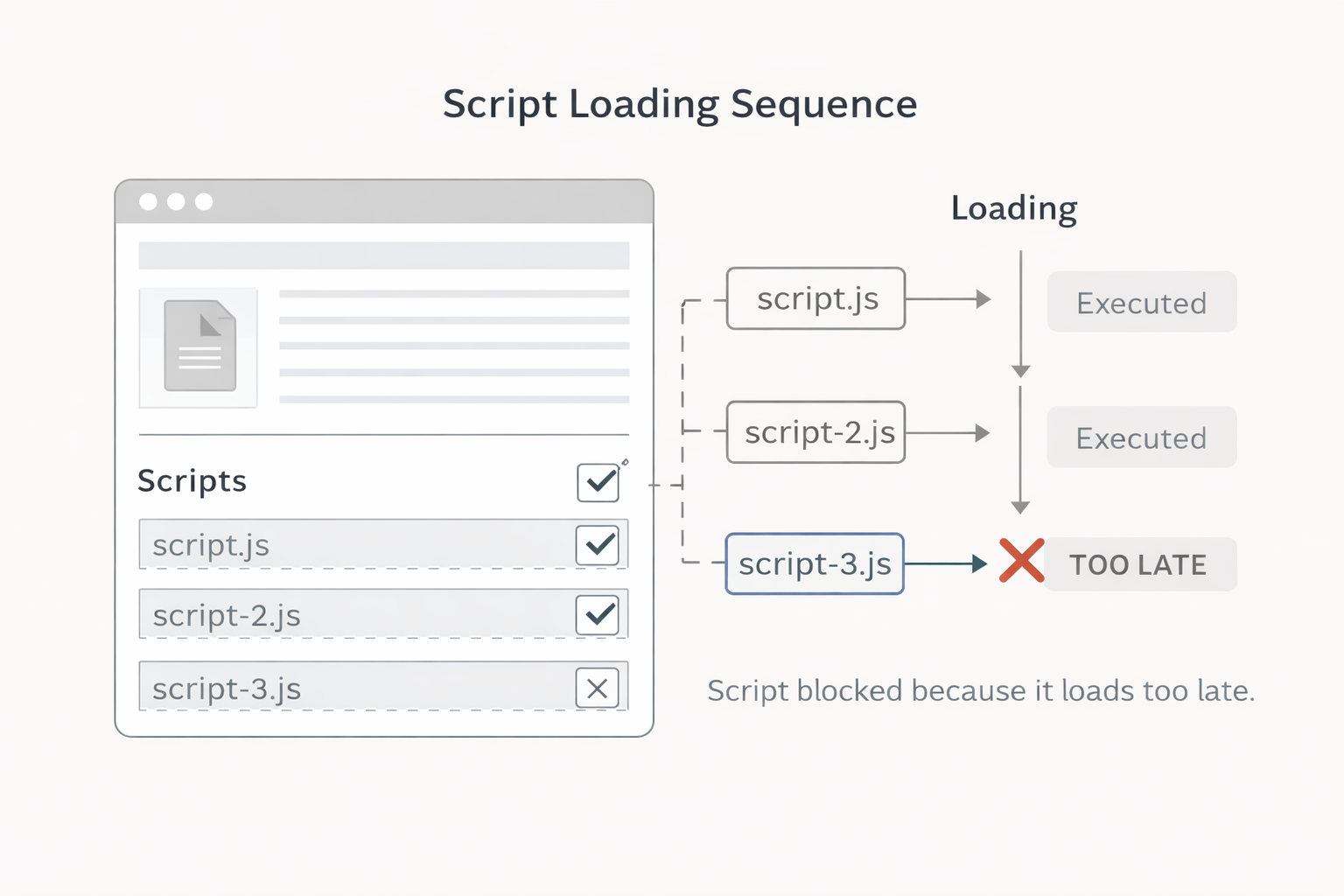Viewport: 1344px width, 896px height.
Task: Click the first Executed status badge
Action: coord(1142,303)
